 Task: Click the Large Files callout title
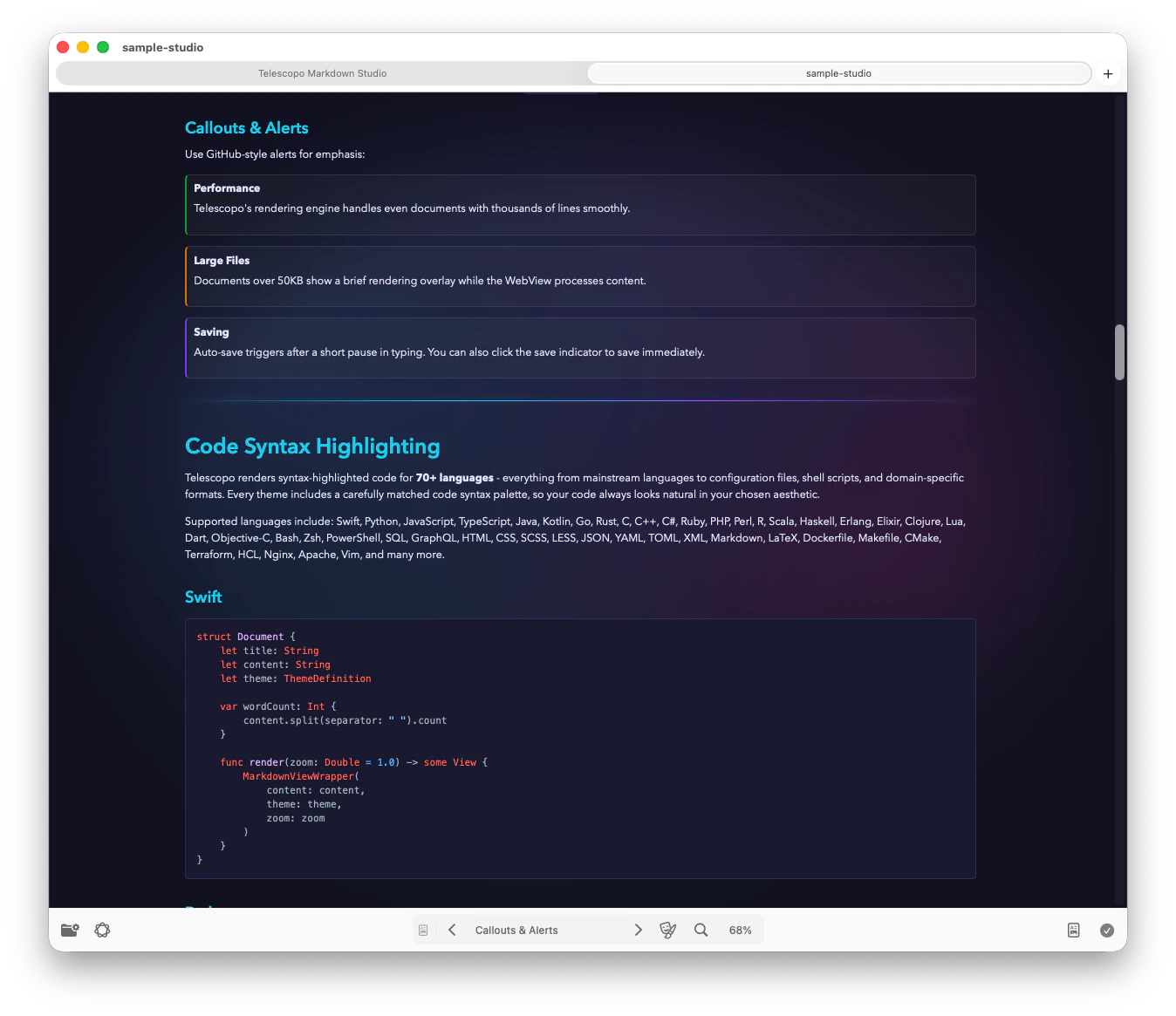(222, 261)
